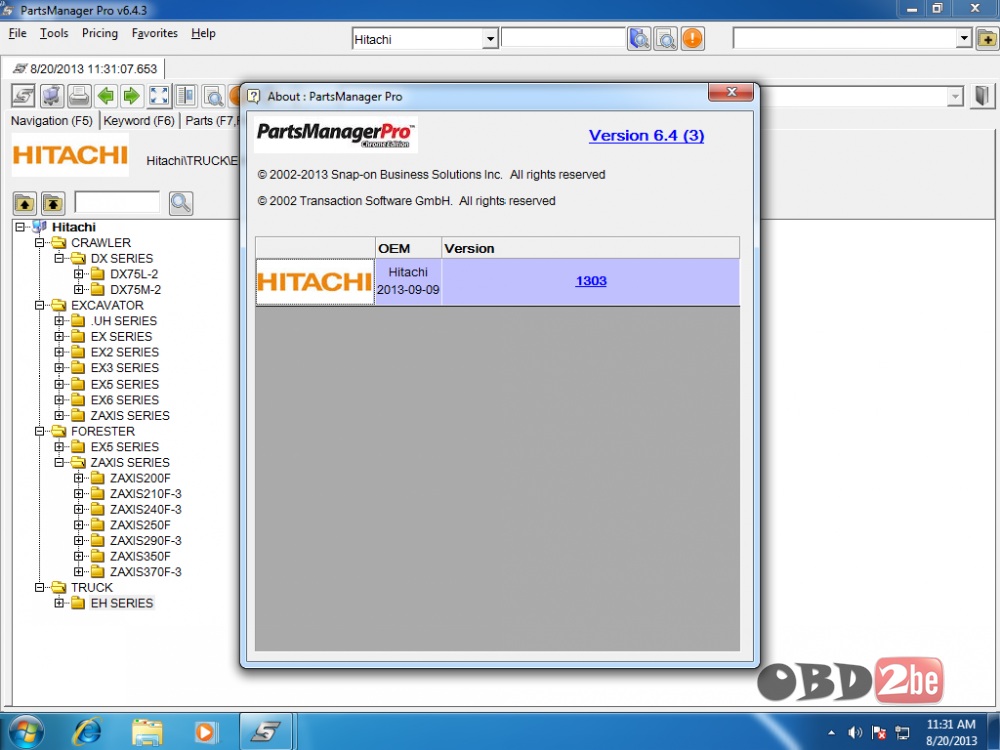Viewport: 1000px width, 750px height.
Task: Click the 1303 version link
Action: point(591,281)
